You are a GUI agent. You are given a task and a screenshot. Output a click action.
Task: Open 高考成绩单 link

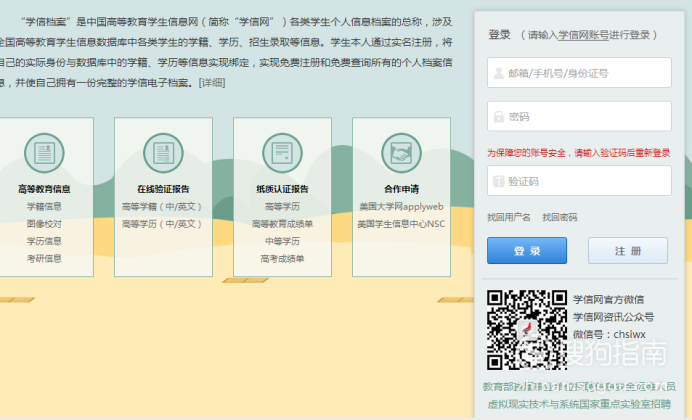coord(282,259)
